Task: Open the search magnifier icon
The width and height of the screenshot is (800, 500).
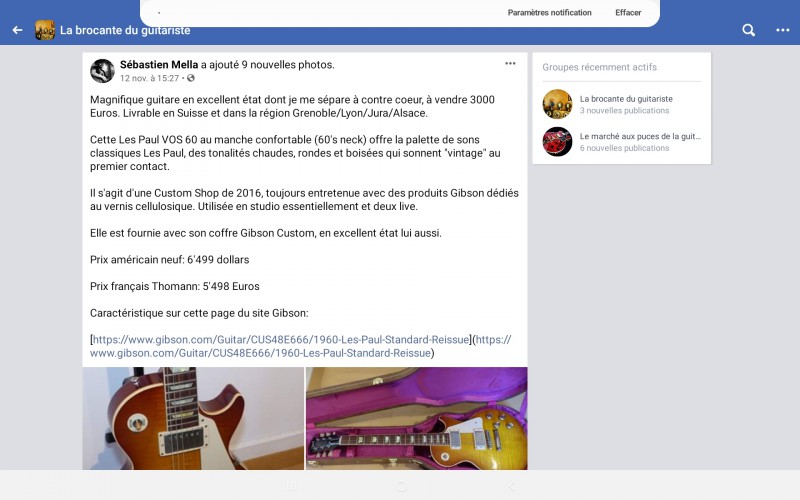Action: (748, 30)
